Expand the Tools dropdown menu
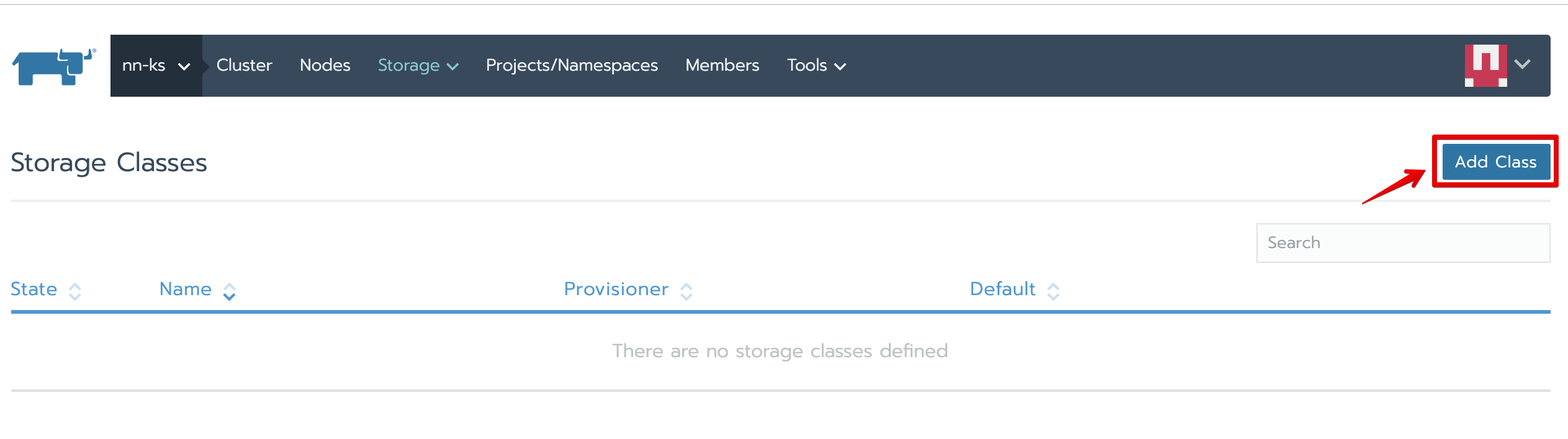Image resolution: width=1568 pixels, height=439 pixels. pyautogui.click(x=816, y=66)
